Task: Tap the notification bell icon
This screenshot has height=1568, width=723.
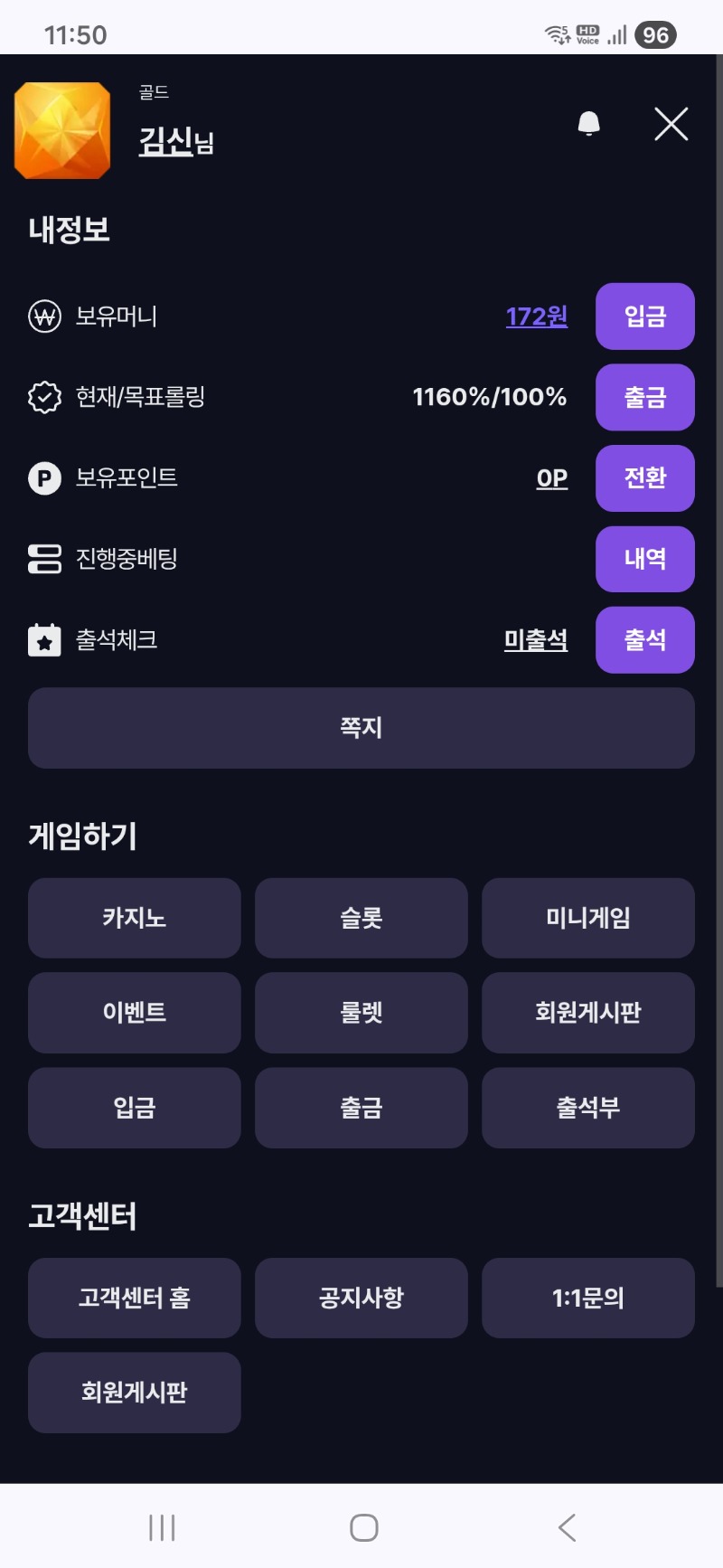Action: tap(588, 123)
